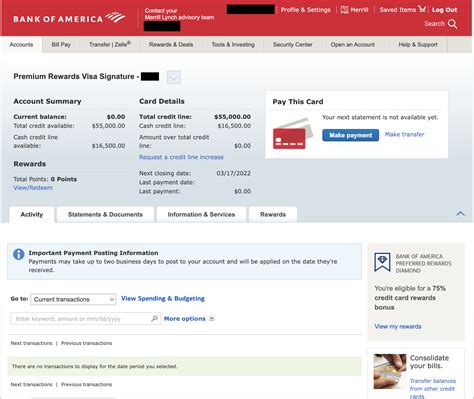Click the Saved Items link
The image size is (474, 399).
click(398, 10)
